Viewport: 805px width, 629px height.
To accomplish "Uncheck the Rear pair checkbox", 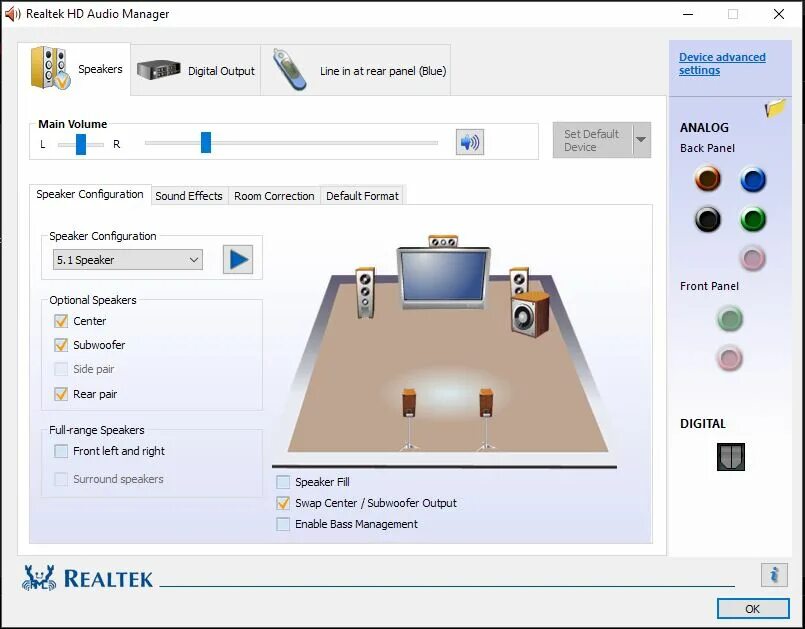I will pos(61,394).
